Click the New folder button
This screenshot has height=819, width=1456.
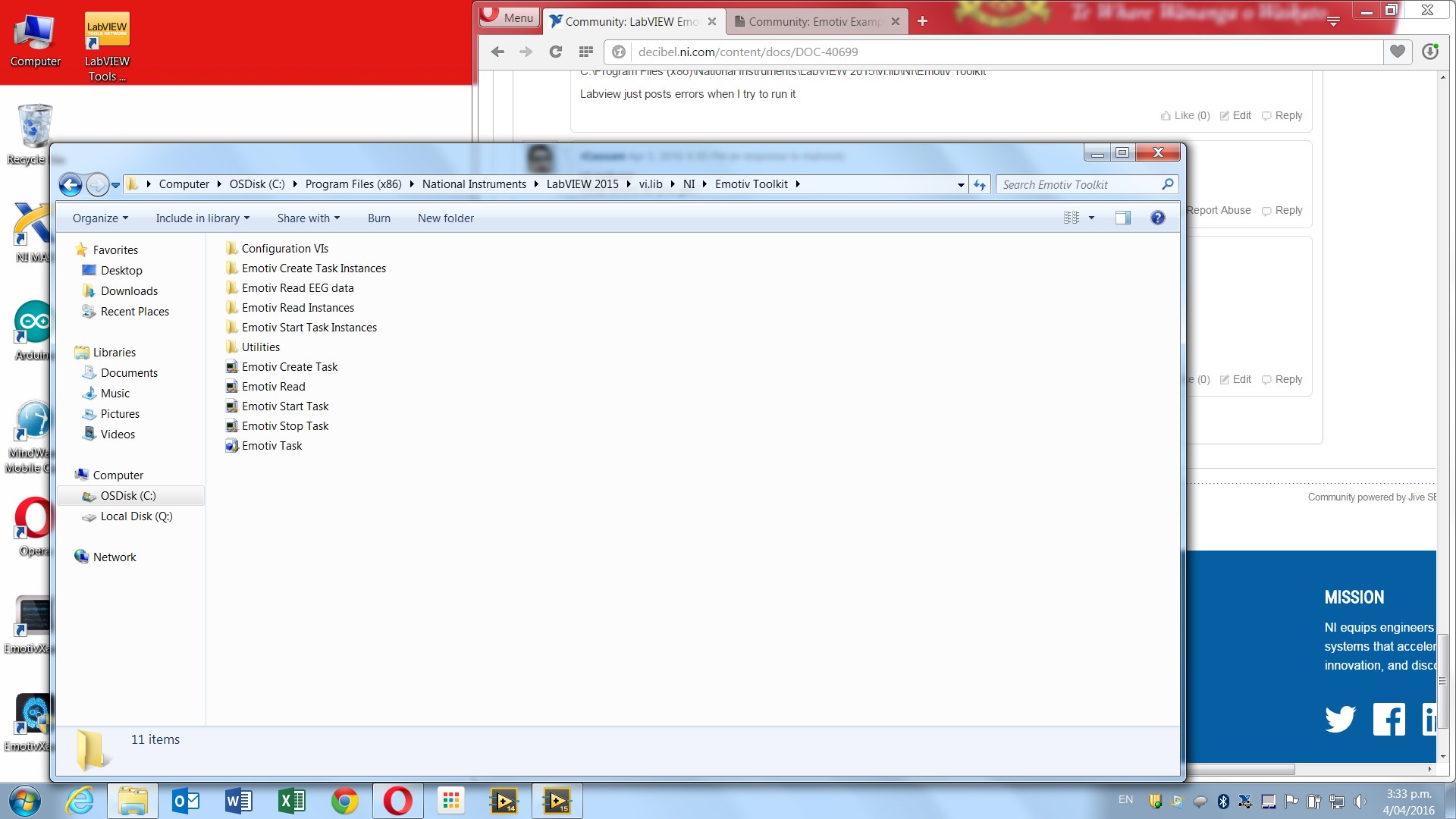coord(446,218)
